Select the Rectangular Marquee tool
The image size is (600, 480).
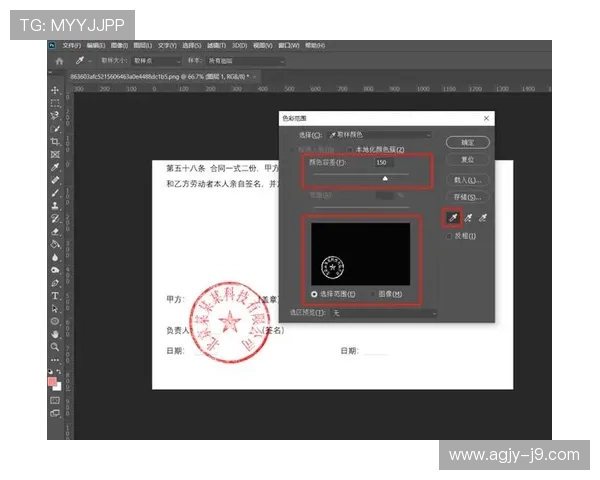[55, 103]
